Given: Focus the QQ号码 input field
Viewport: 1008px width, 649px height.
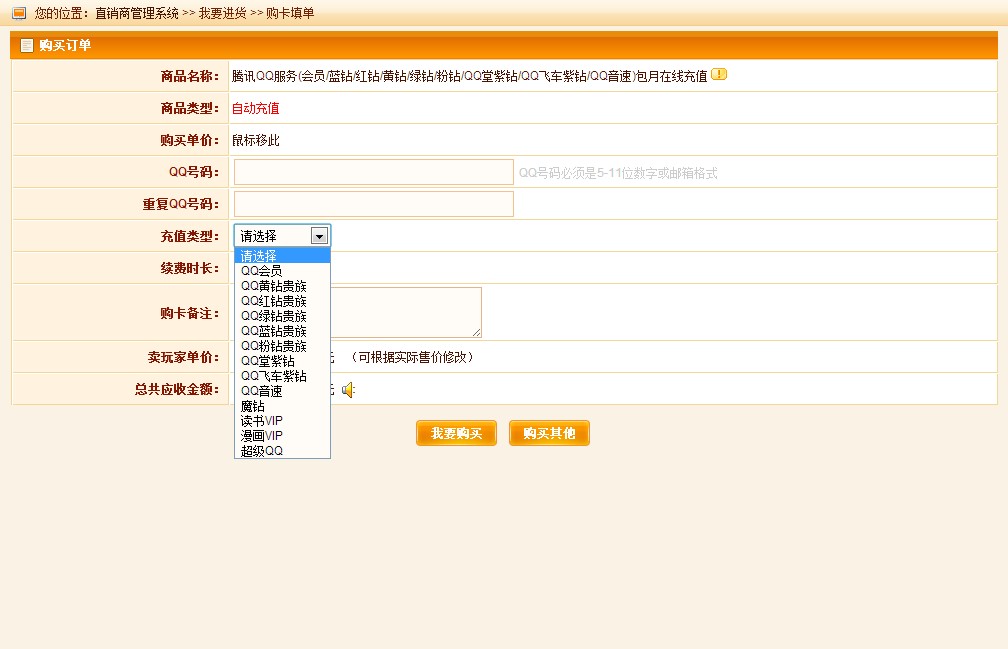Looking at the screenshot, I should tap(374, 172).
